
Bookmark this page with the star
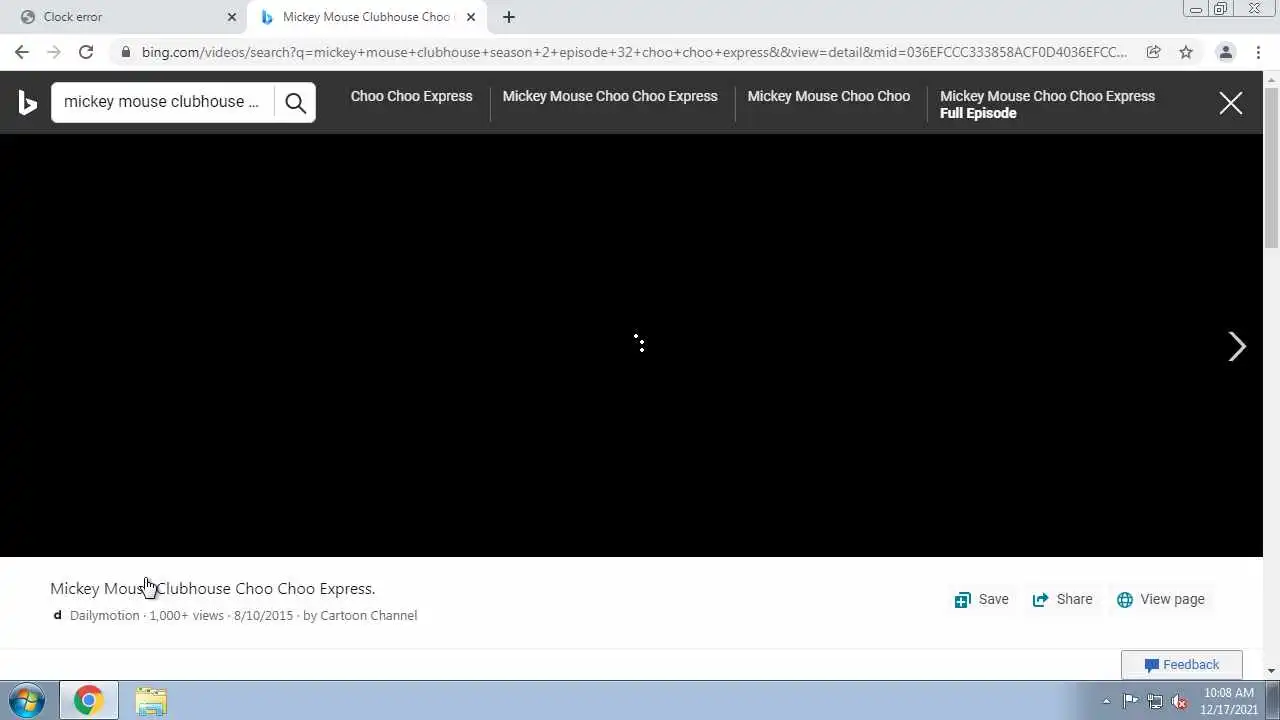coord(1186,52)
